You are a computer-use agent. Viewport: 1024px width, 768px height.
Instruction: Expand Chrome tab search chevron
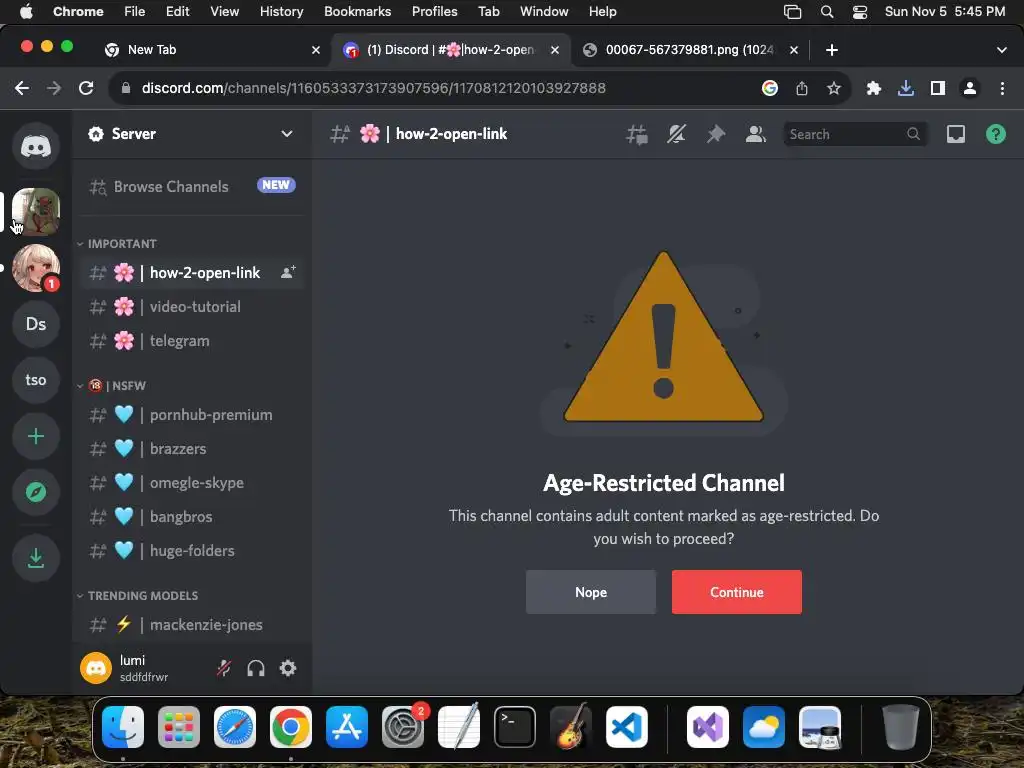(x=1001, y=50)
